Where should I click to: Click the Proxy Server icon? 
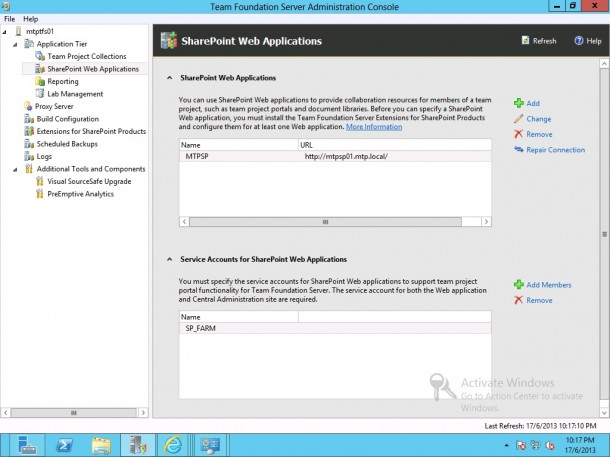[x=28, y=106]
